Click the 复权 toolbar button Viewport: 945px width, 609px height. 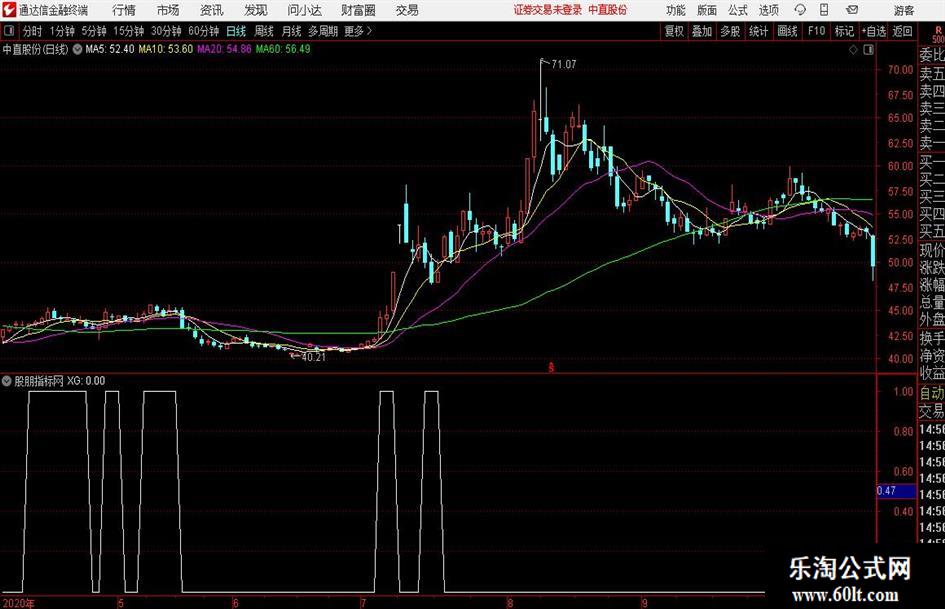(674, 31)
